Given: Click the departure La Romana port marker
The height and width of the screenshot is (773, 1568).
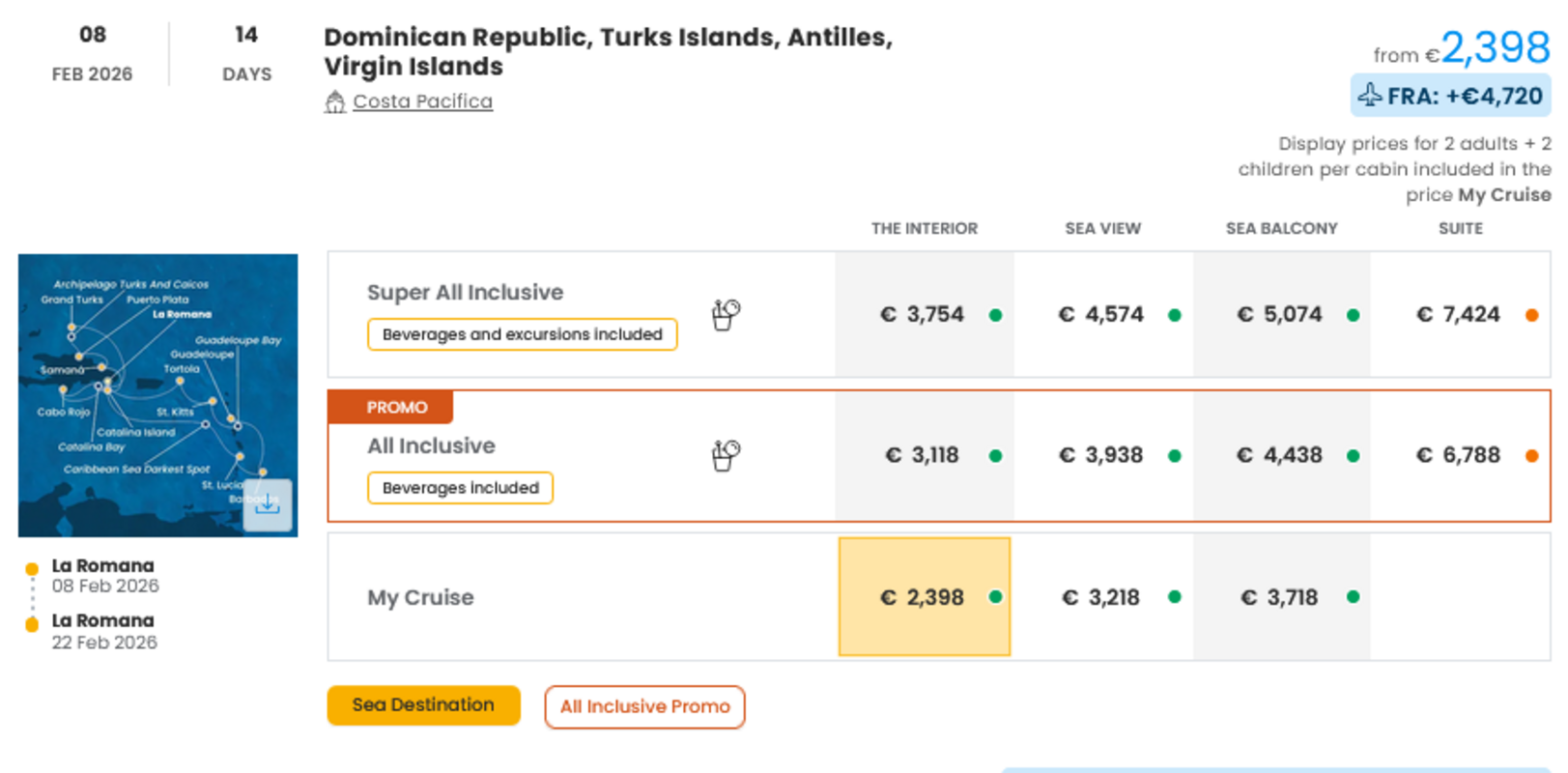Looking at the screenshot, I should (x=32, y=569).
